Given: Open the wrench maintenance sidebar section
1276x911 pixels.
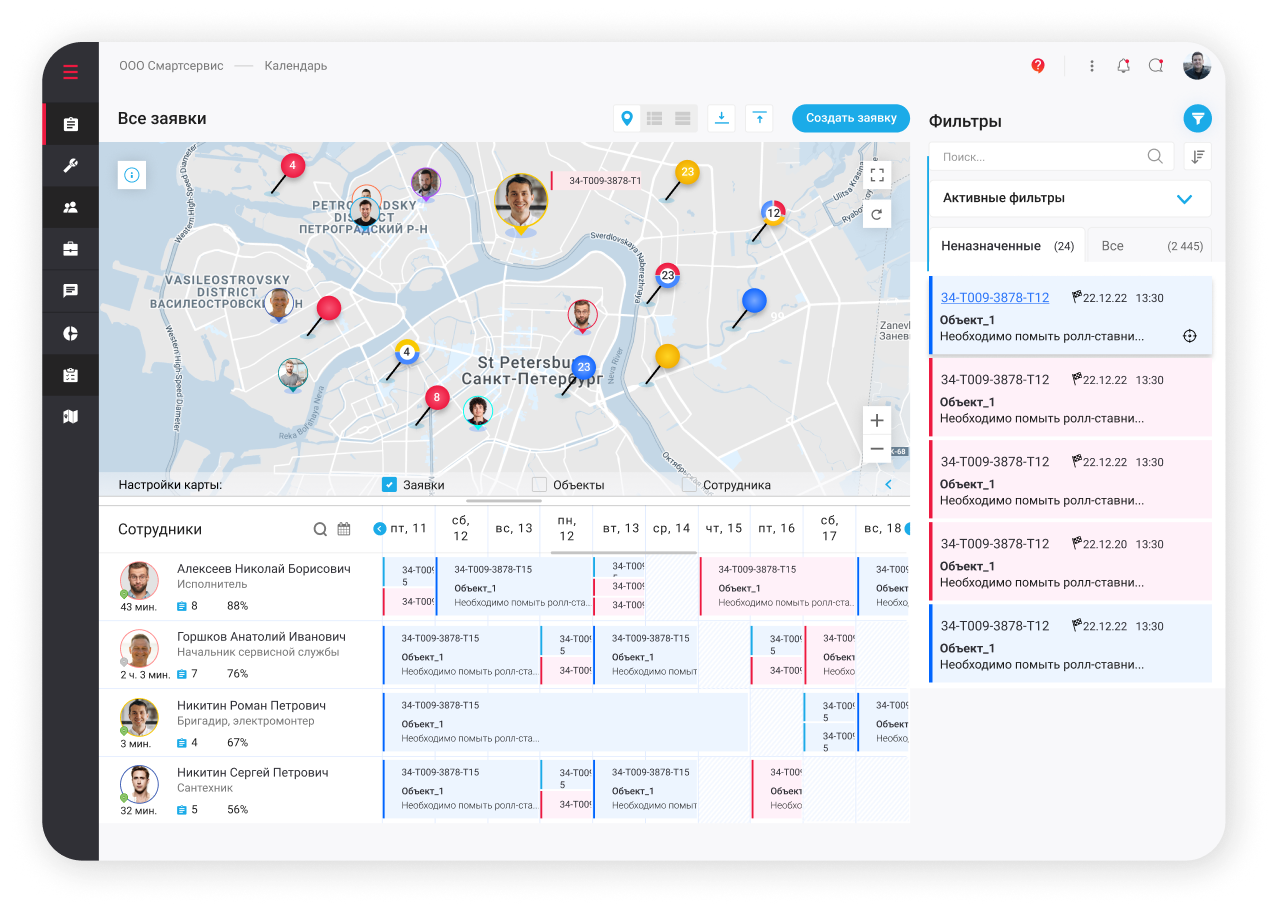Looking at the screenshot, I should coord(70,166).
